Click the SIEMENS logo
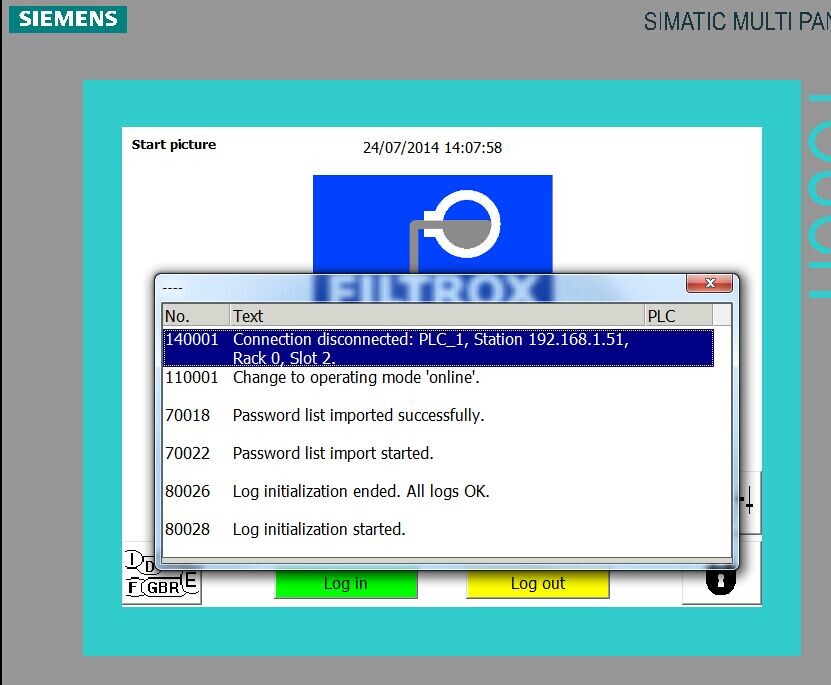This screenshot has width=831, height=685. [x=68, y=19]
